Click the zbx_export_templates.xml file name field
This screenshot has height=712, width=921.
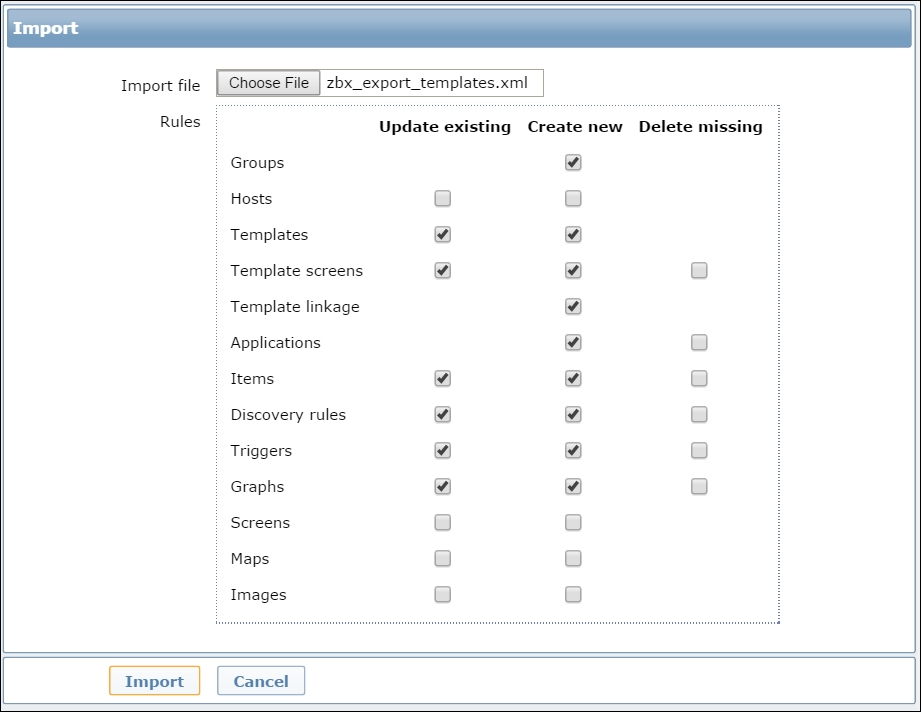pos(430,83)
